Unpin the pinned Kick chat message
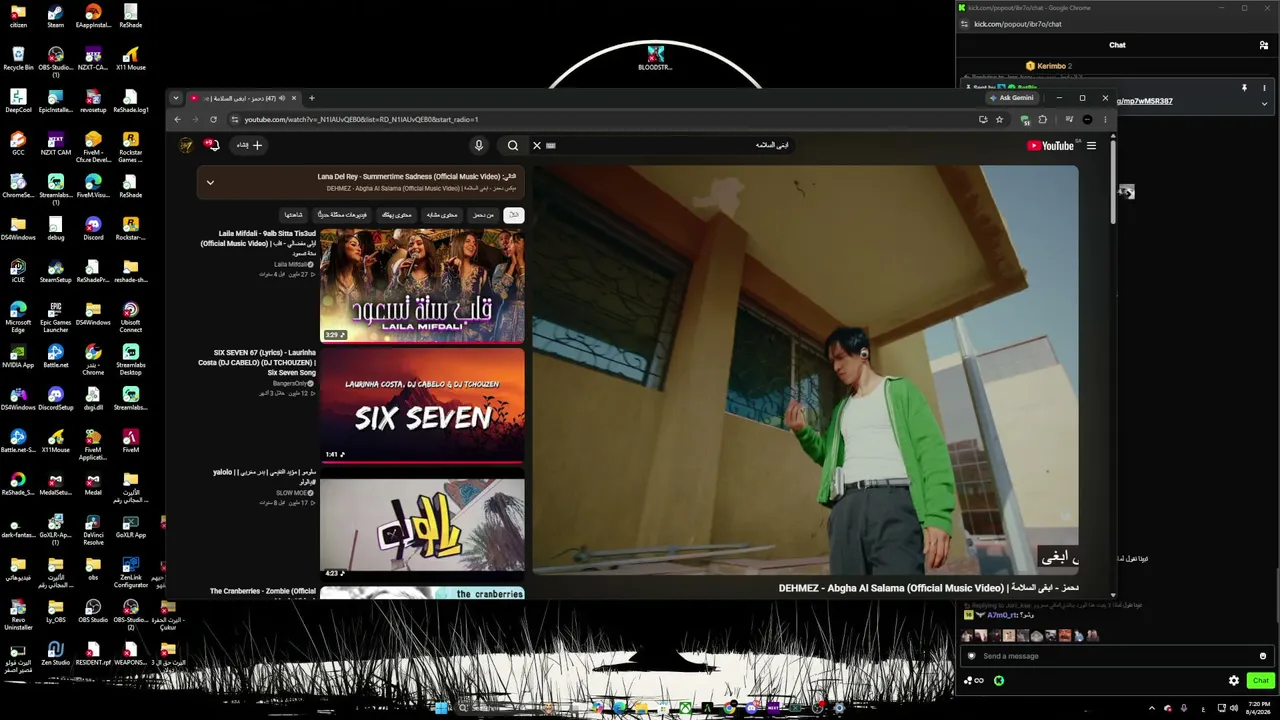 [1245, 88]
